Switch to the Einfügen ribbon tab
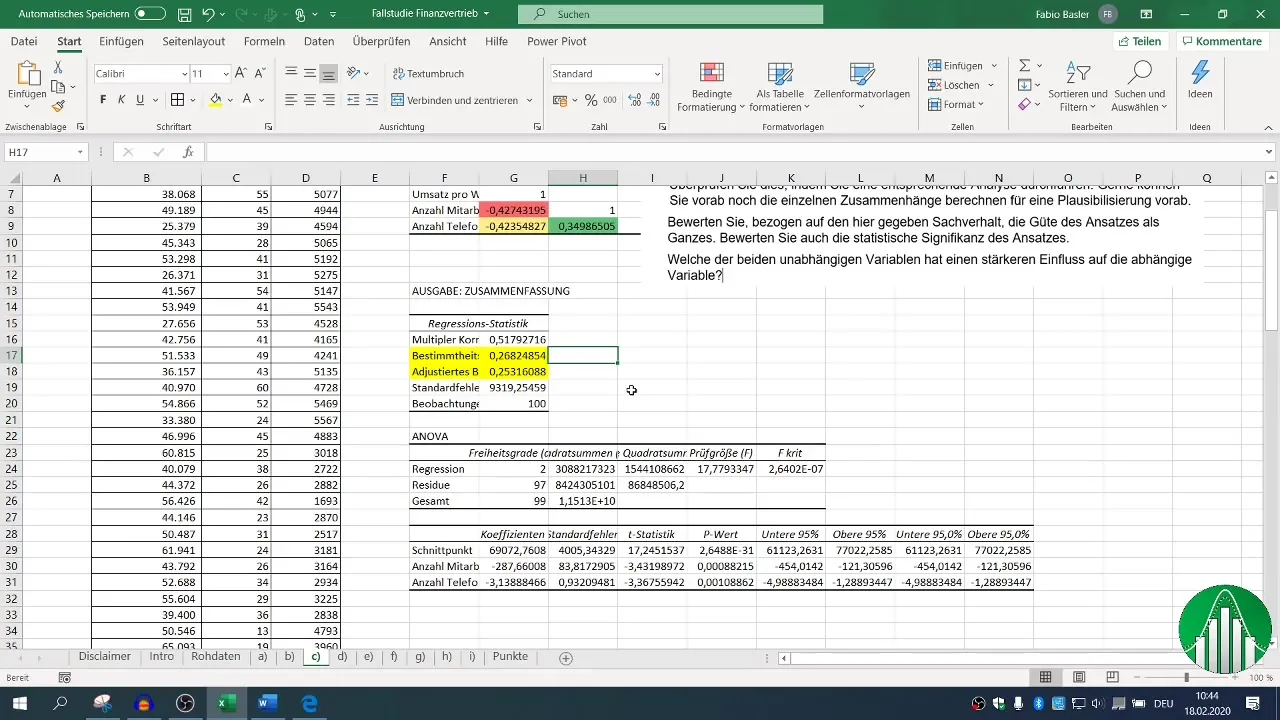Viewport: 1280px width, 720px height. point(121,41)
